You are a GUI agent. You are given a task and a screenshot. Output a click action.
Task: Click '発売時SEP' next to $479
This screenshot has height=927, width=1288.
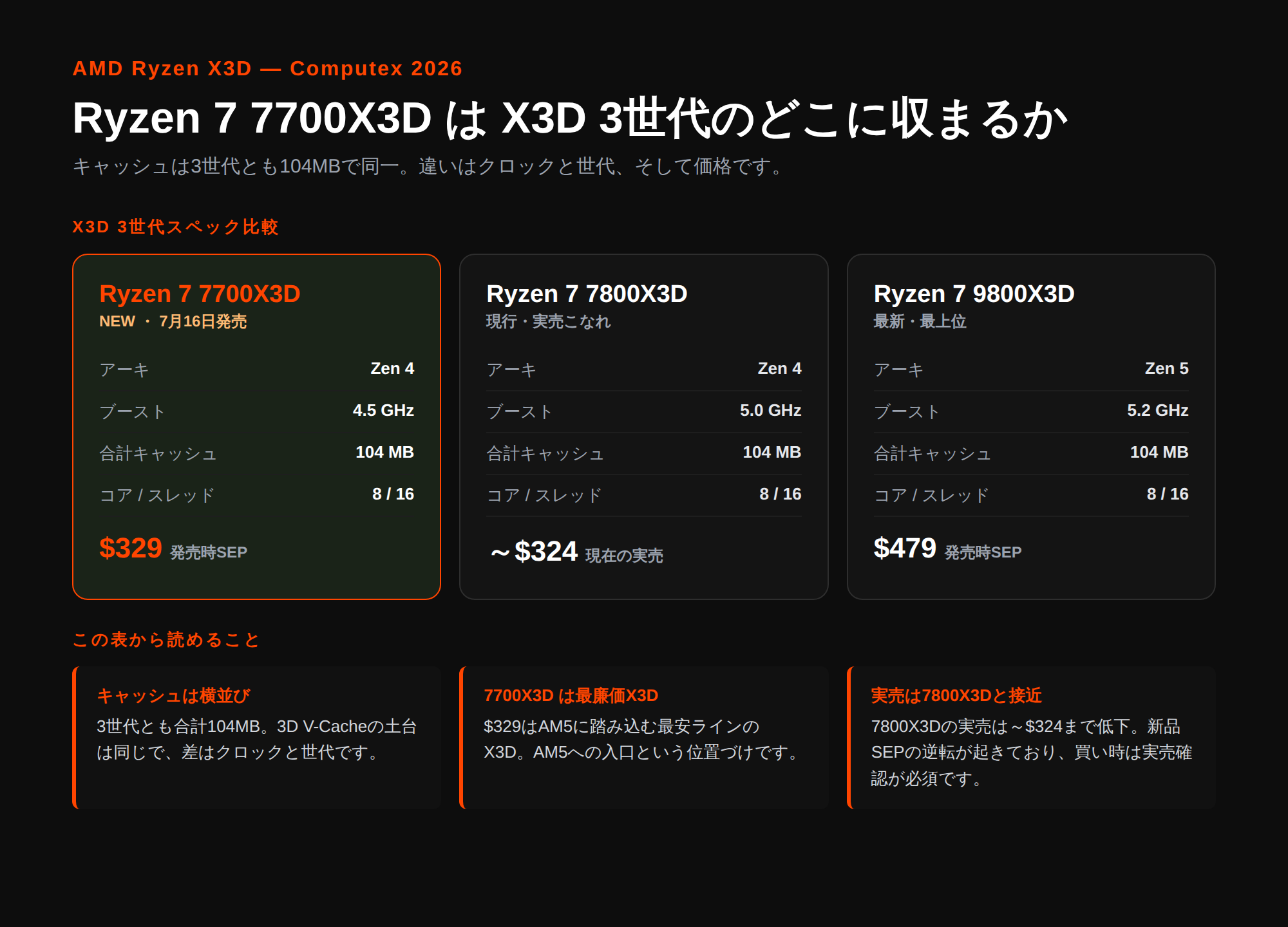coord(983,552)
